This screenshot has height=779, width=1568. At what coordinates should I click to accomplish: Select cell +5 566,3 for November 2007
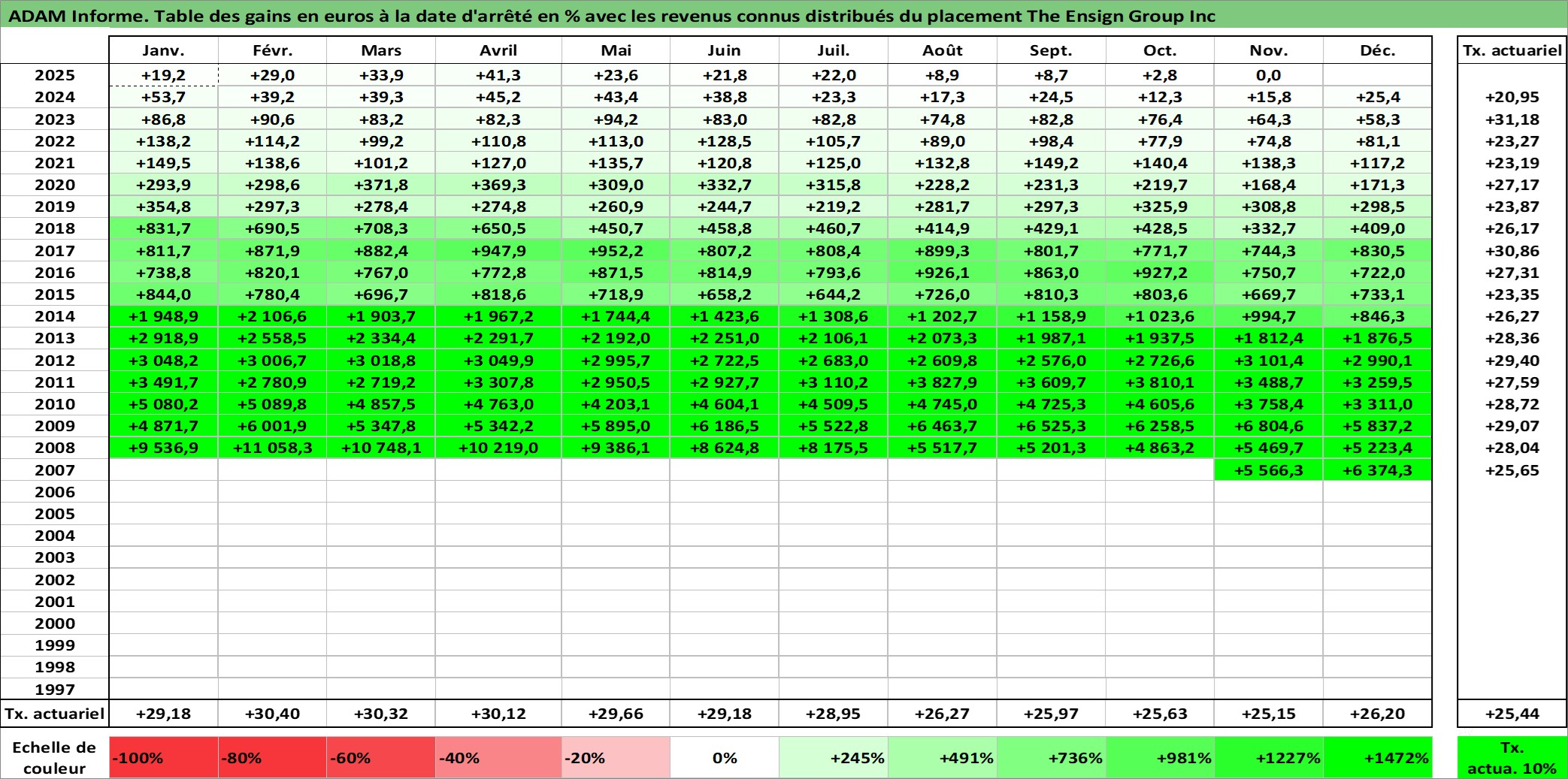(x=1268, y=470)
